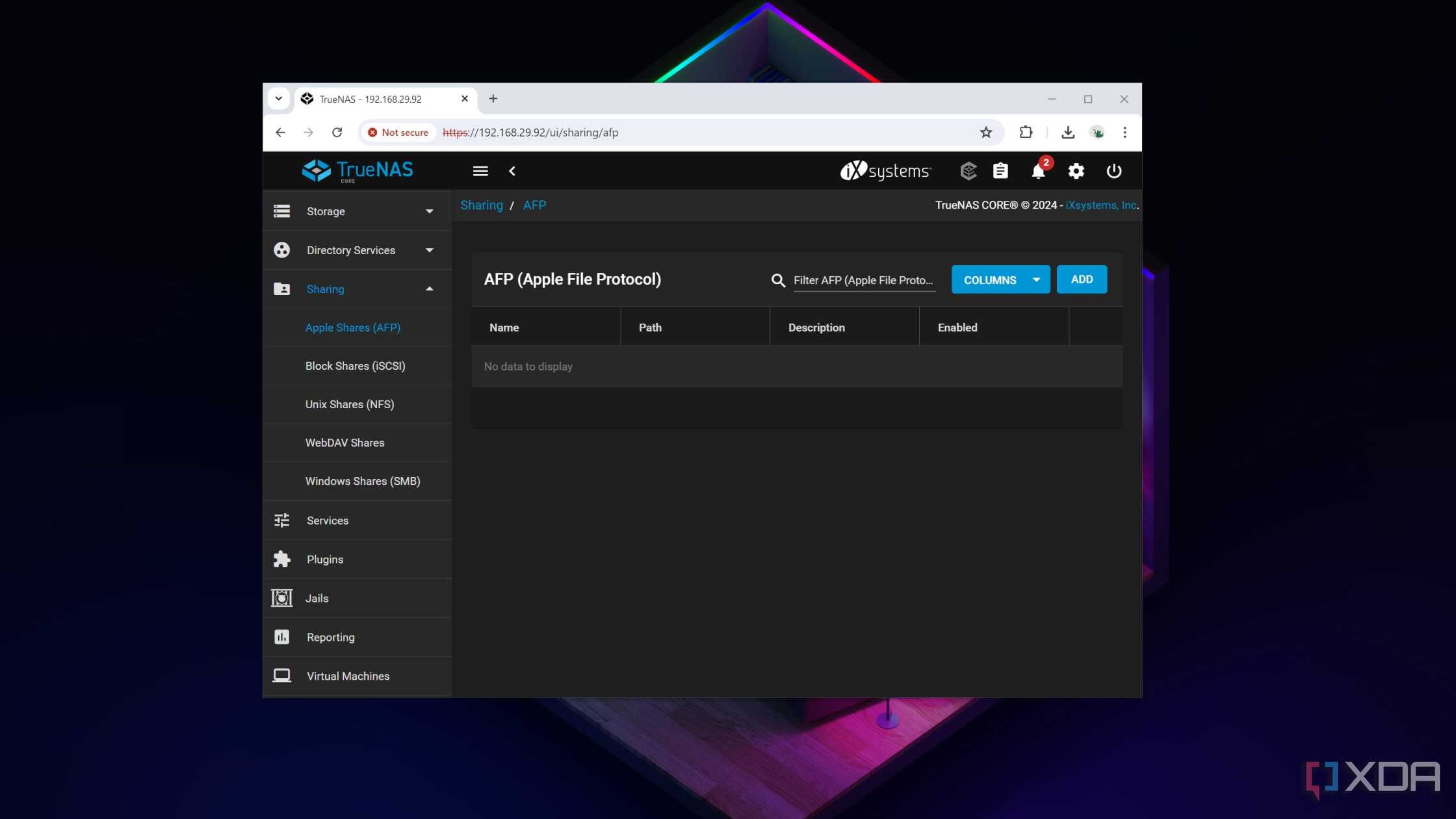The image size is (1456, 819).
Task: Open the COLUMNS dropdown
Action: [x=1000, y=280]
